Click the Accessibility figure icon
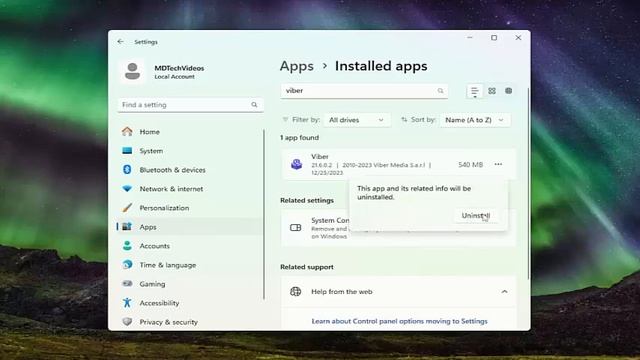Viewport: 640px width, 360px height. click(127, 302)
